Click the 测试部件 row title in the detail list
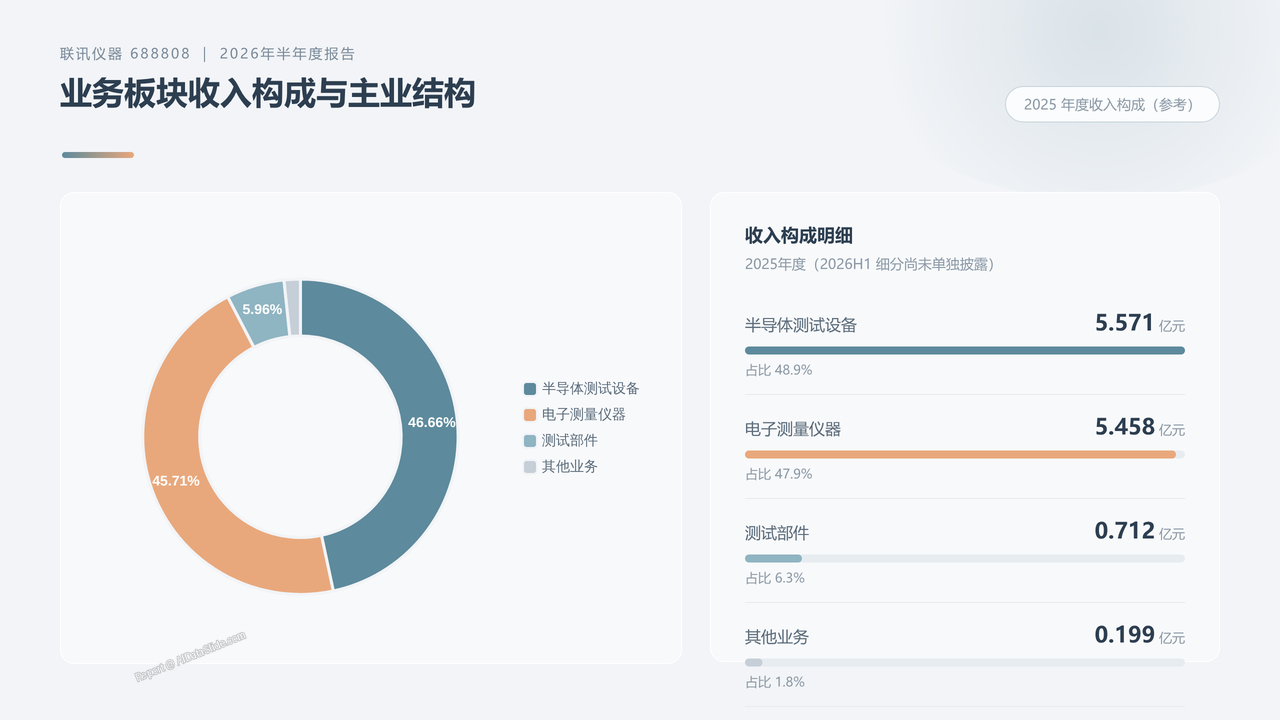Image resolution: width=1280 pixels, height=720 pixels. click(x=777, y=533)
